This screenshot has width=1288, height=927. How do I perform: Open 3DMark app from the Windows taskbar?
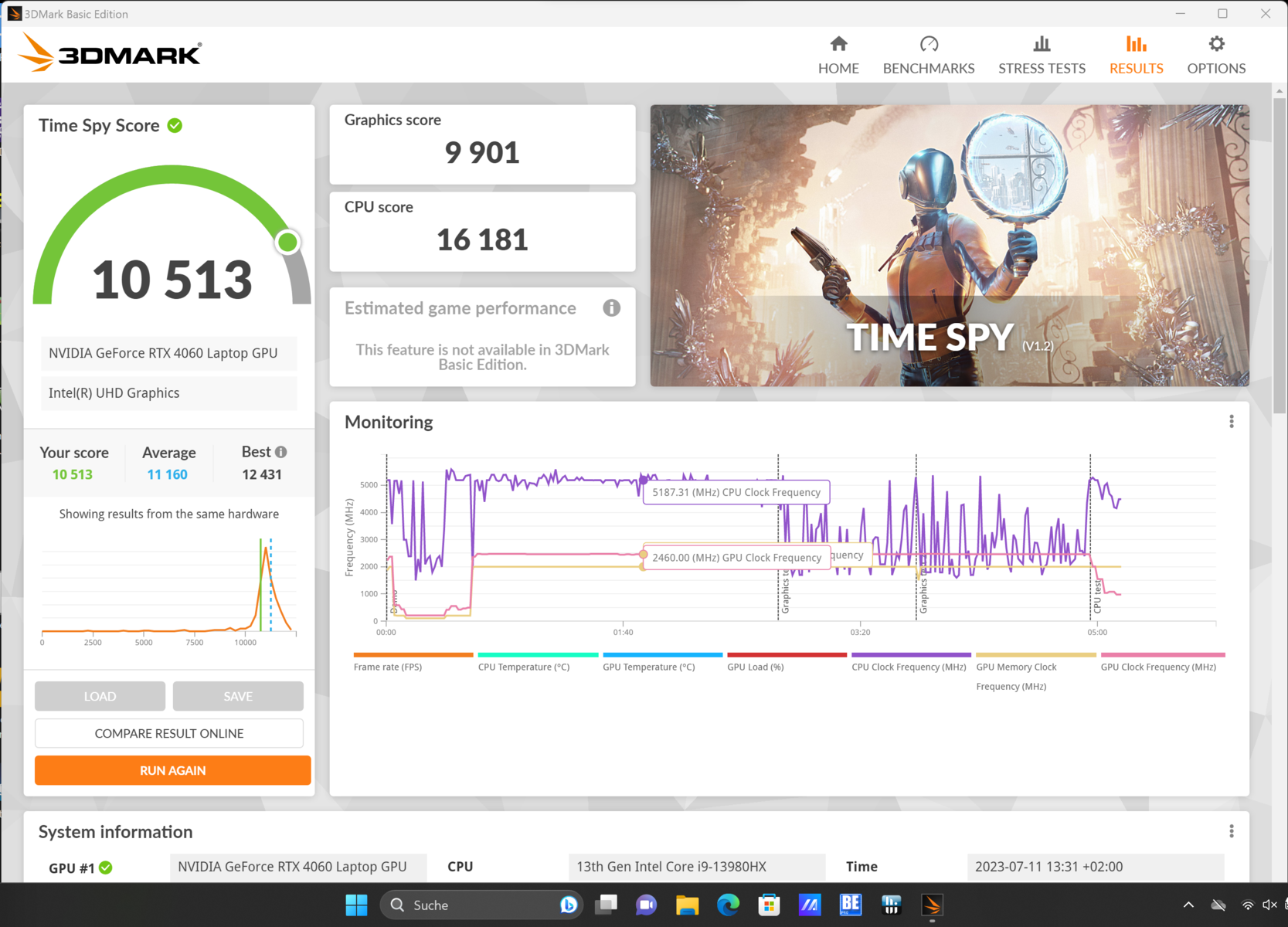coord(932,905)
